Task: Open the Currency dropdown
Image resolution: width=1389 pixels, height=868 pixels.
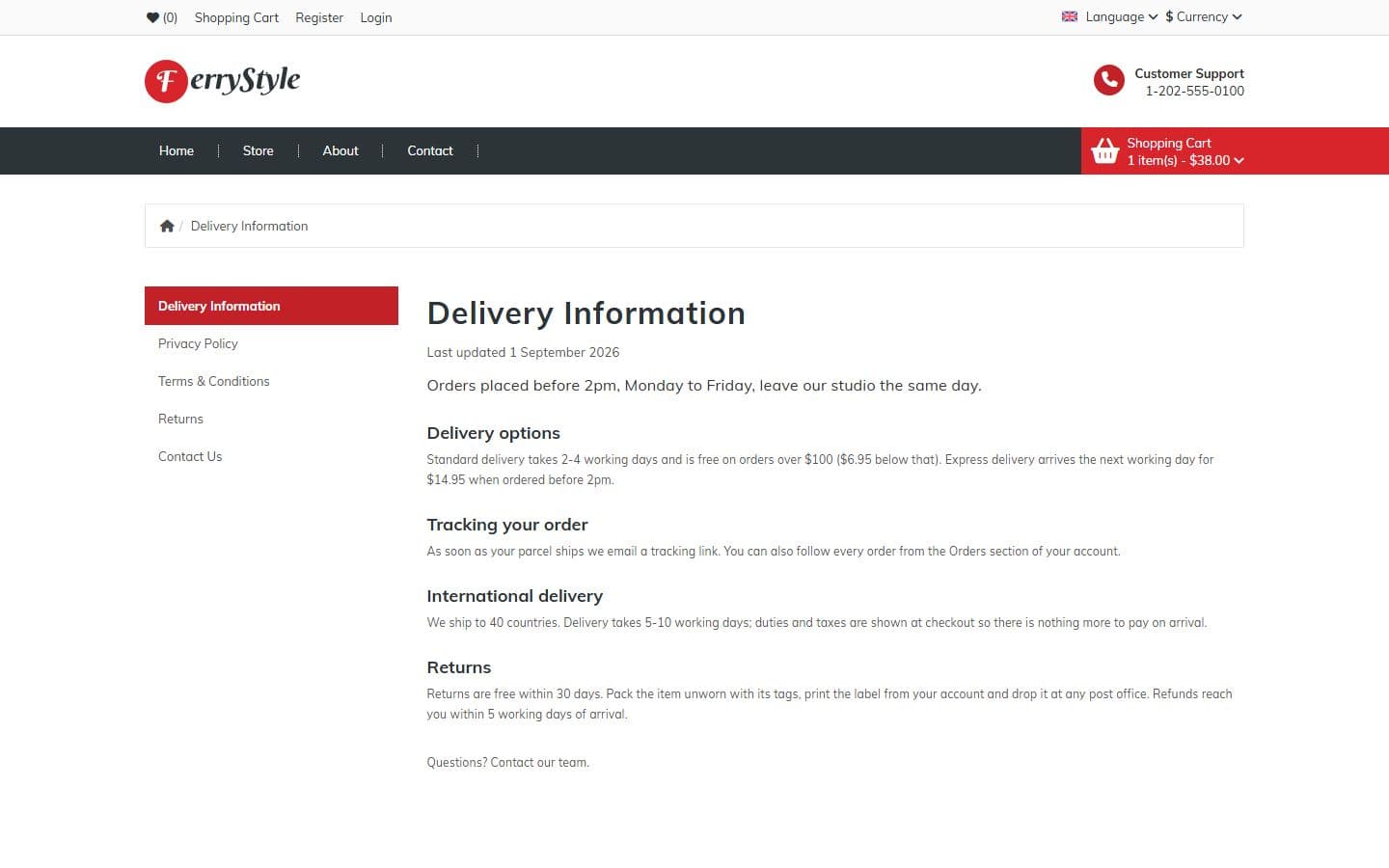Action: pos(1203,16)
